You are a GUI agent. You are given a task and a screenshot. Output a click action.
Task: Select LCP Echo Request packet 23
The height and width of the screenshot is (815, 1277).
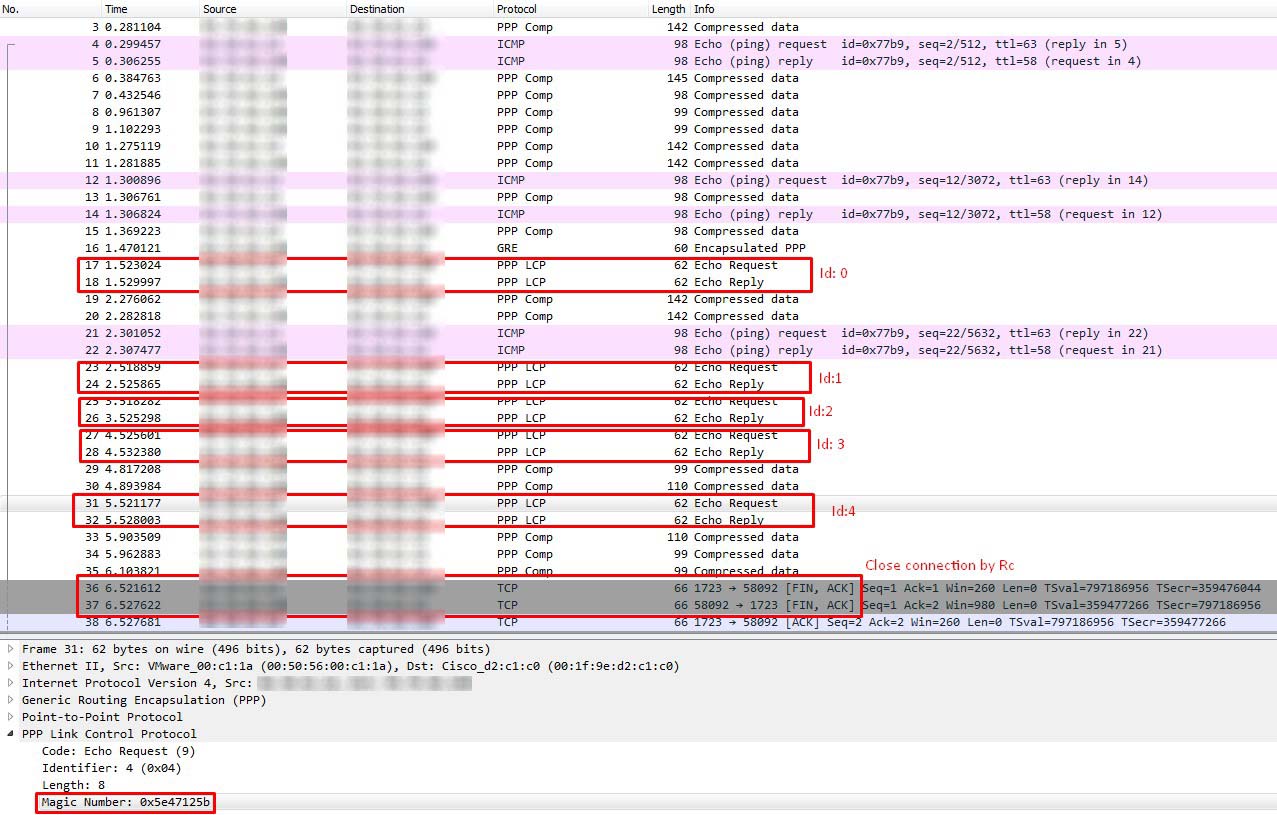click(x=638, y=367)
